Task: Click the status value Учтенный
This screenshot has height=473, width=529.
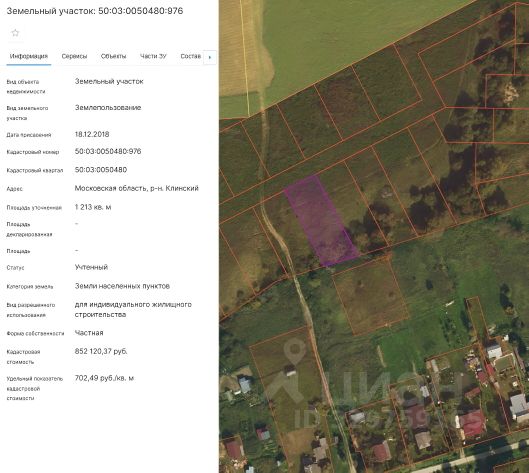Action: [x=91, y=267]
